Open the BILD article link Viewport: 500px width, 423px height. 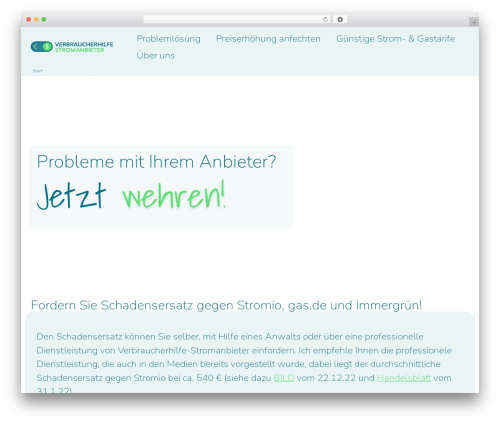284,378
